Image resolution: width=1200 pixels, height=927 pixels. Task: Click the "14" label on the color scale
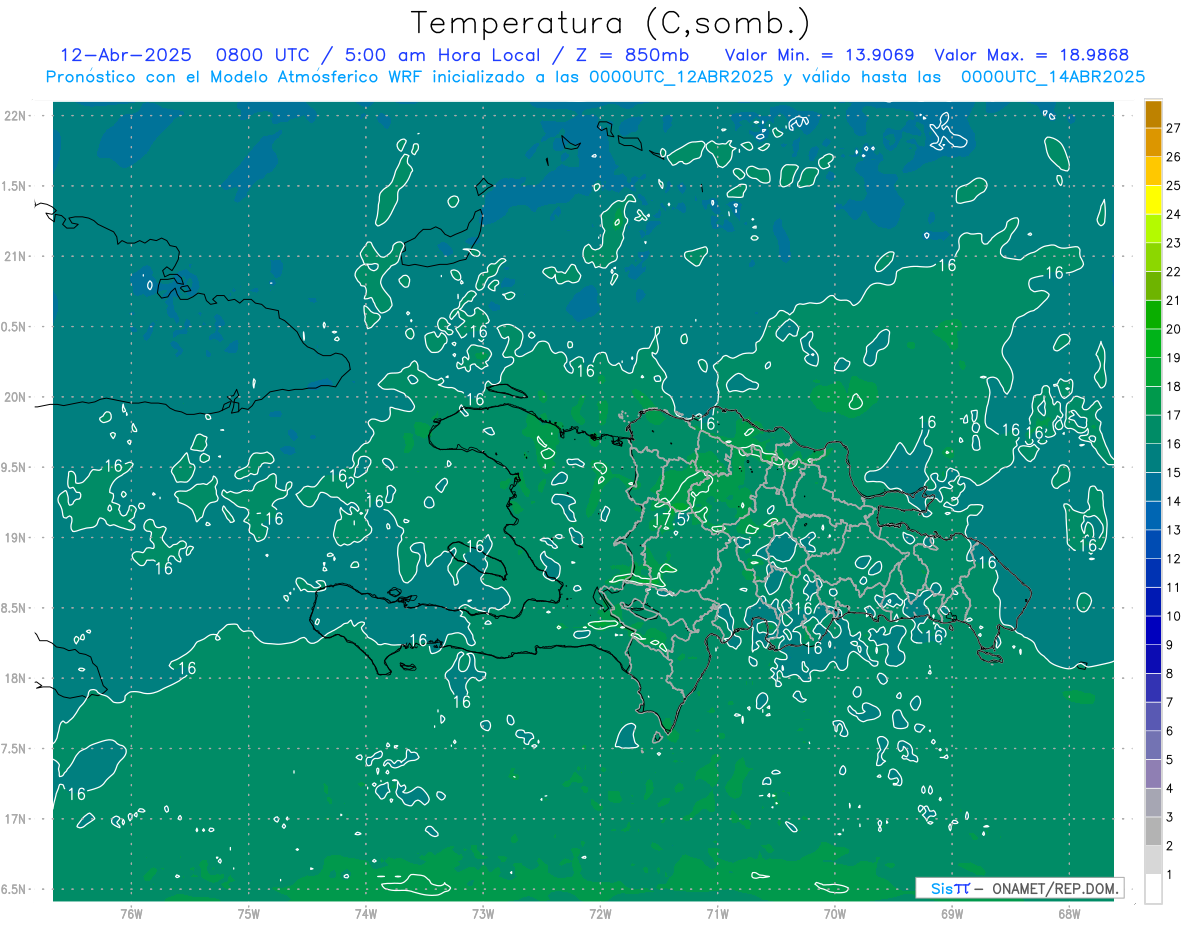1174,501
